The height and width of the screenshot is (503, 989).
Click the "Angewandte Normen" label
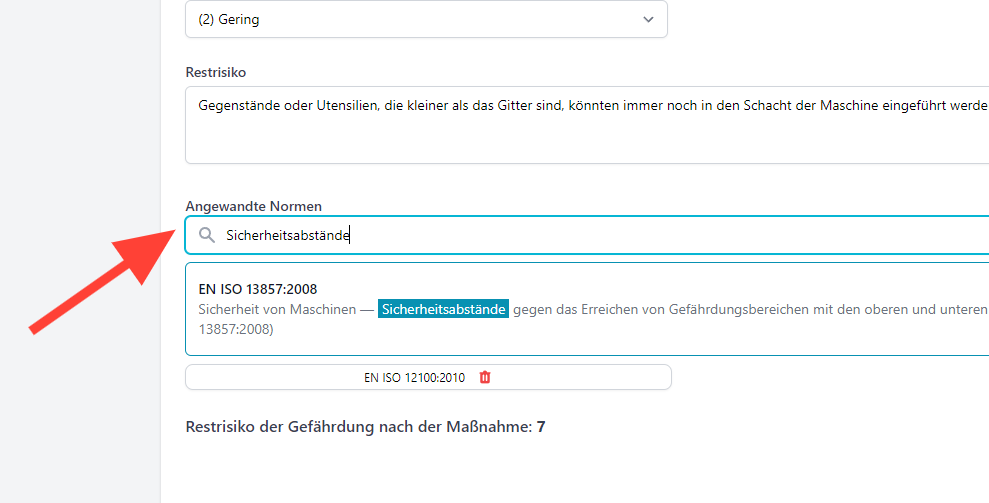point(254,206)
